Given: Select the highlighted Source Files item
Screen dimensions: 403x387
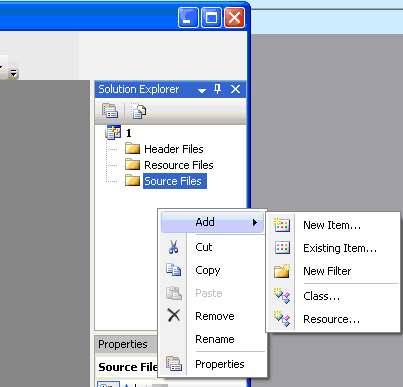Looking at the screenshot, I should (175, 181).
